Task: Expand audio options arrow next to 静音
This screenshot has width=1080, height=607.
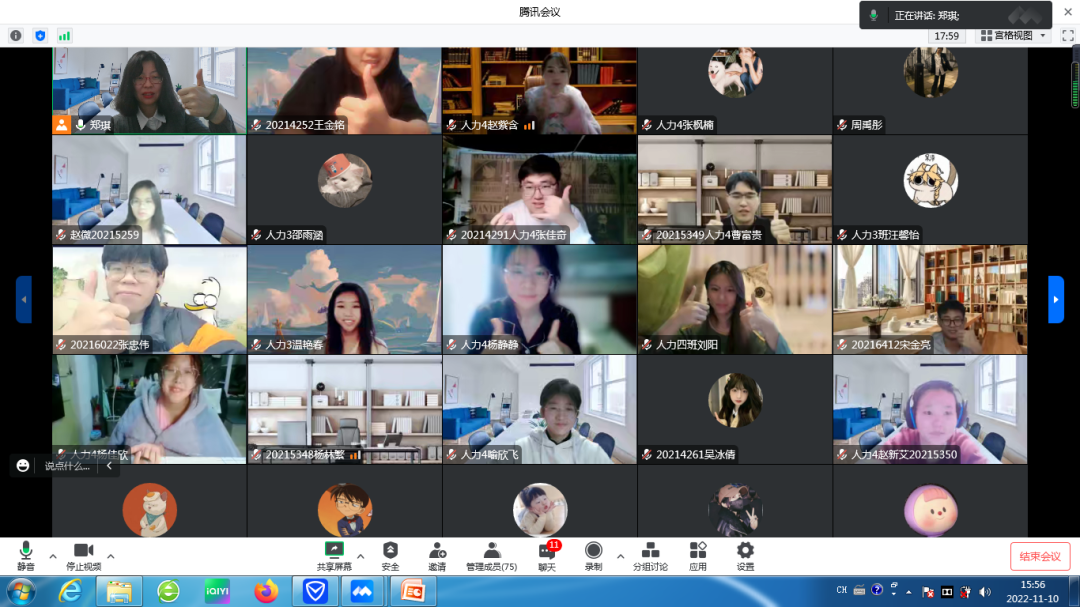Action: (52, 556)
